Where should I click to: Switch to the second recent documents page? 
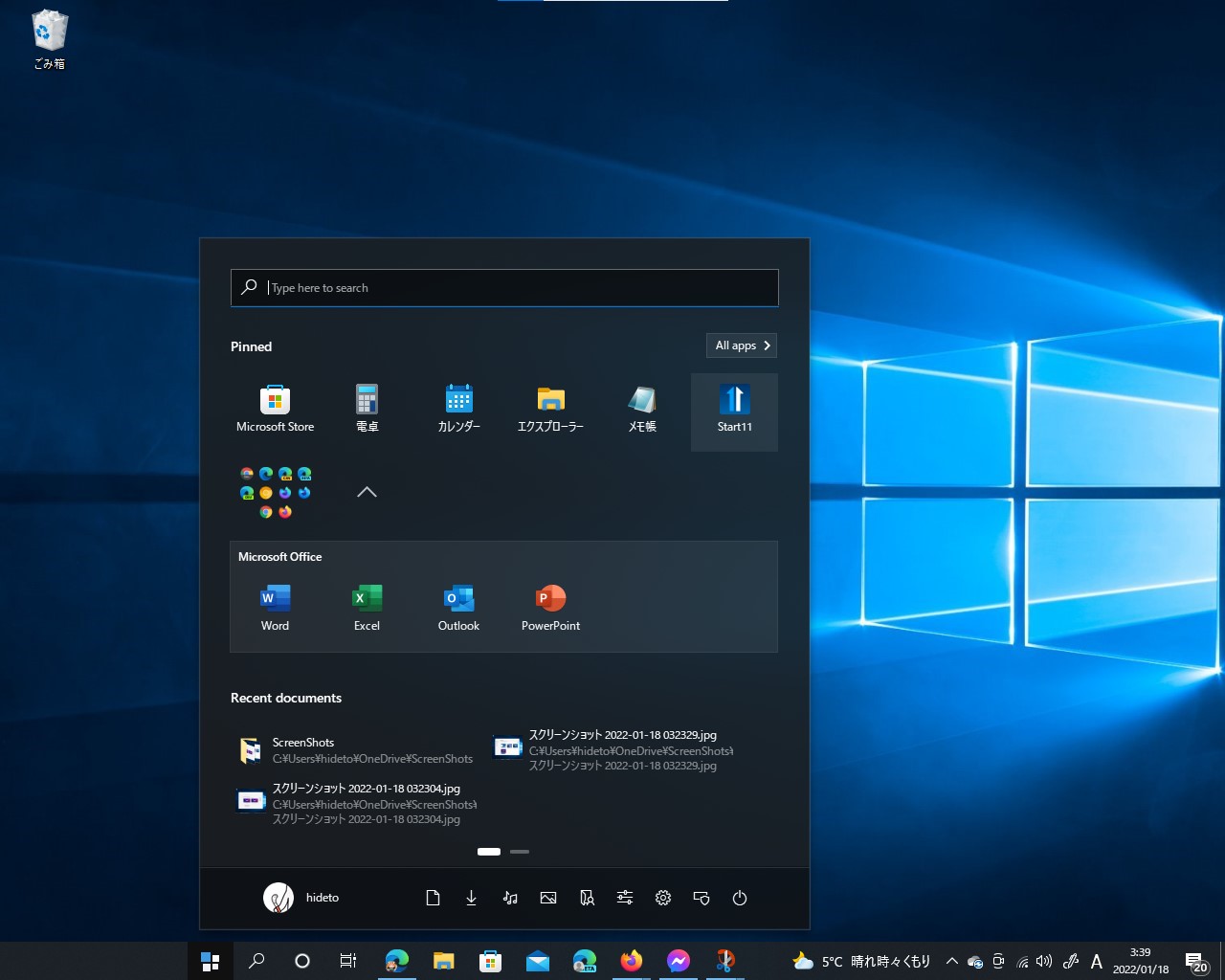(520, 851)
